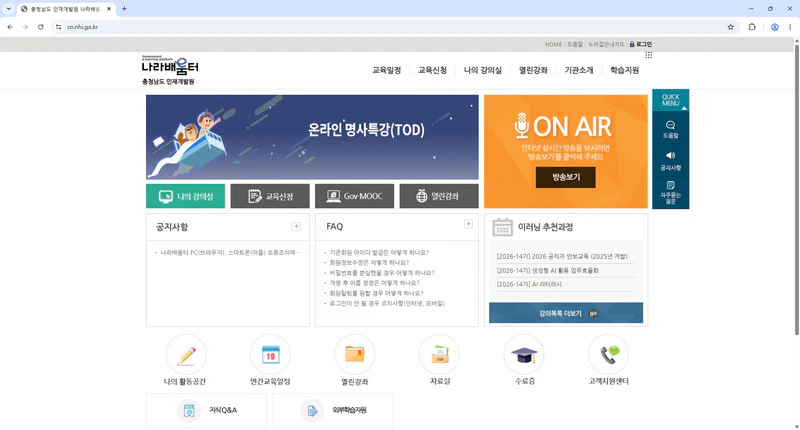Open course [2026-14기] AI 리터러시
The image size is (800, 430).
[x=529, y=284]
